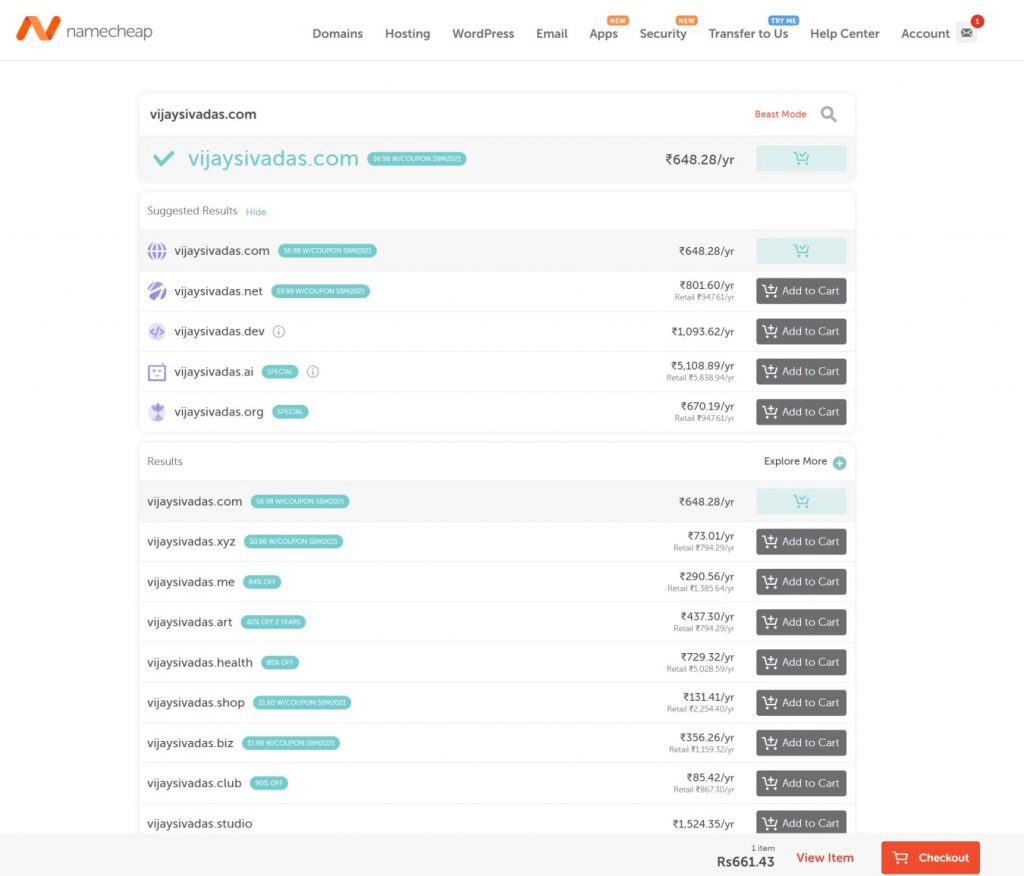The image size is (1024, 876).
Task: Add vijaysivadas.studio to cart
Action: tap(801, 822)
